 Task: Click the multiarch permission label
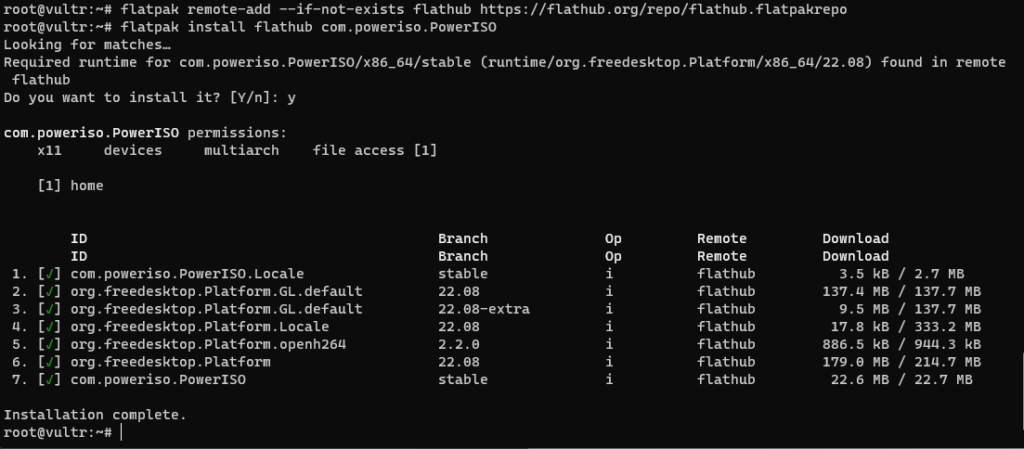coord(242,151)
